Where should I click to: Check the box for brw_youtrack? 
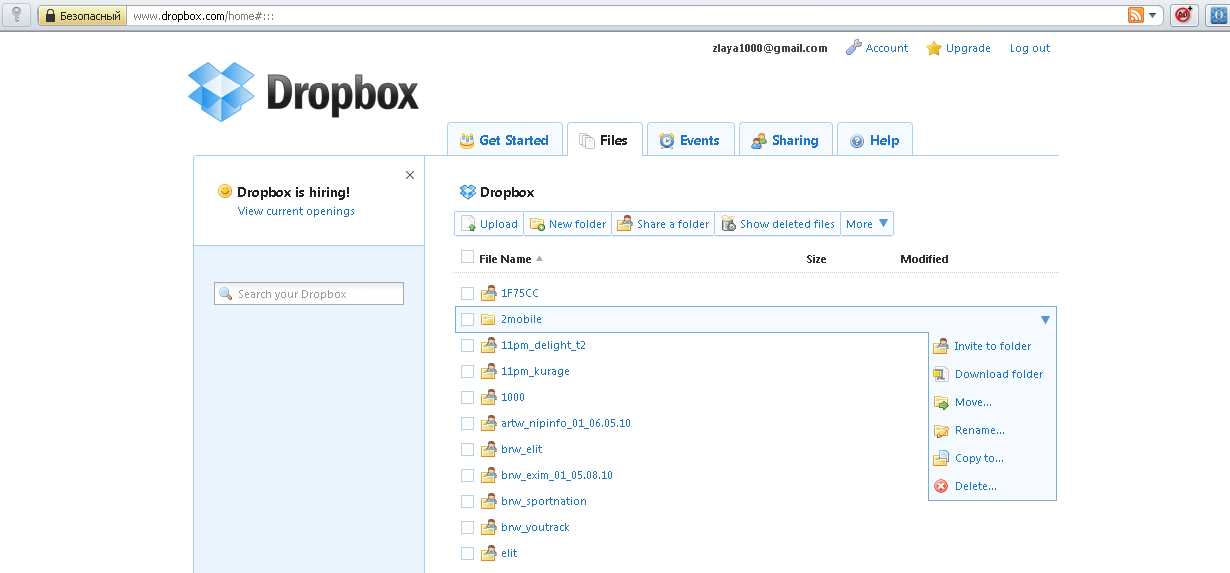point(467,527)
